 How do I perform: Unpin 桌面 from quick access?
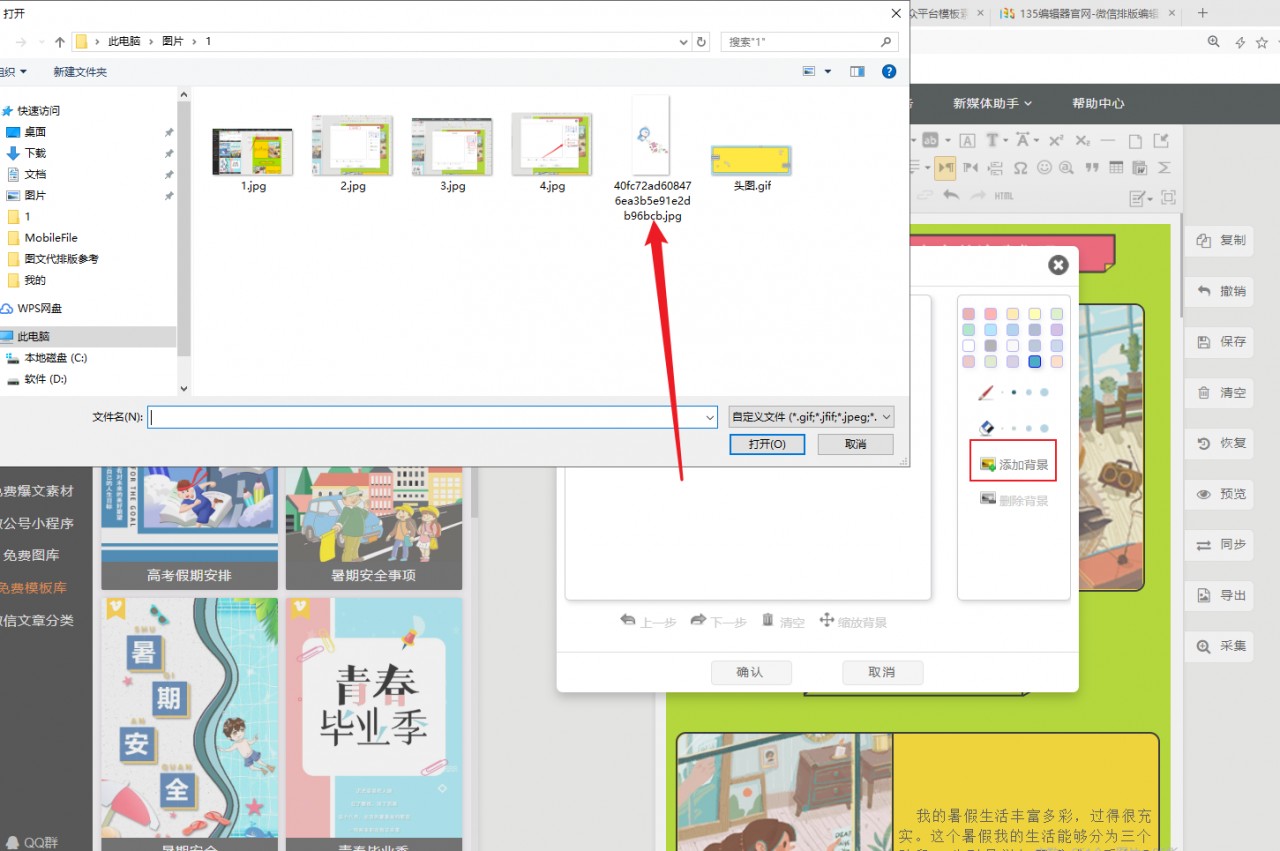(169, 132)
